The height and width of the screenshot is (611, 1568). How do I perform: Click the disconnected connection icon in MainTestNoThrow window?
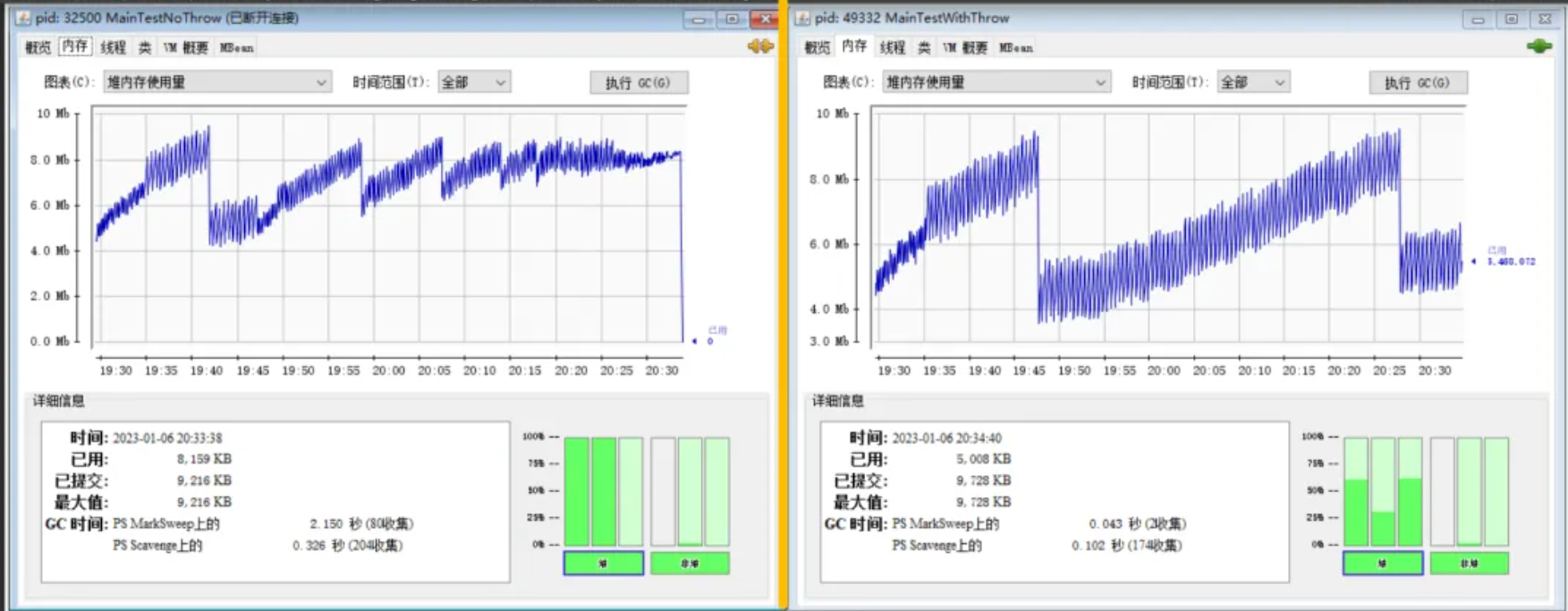coord(760,46)
